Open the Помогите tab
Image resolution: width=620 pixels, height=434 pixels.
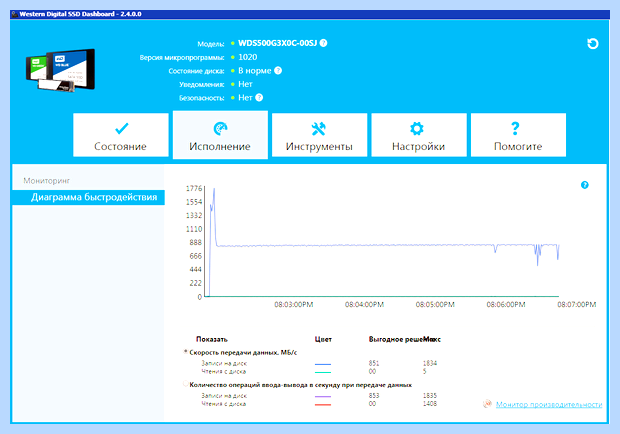[518, 135]
